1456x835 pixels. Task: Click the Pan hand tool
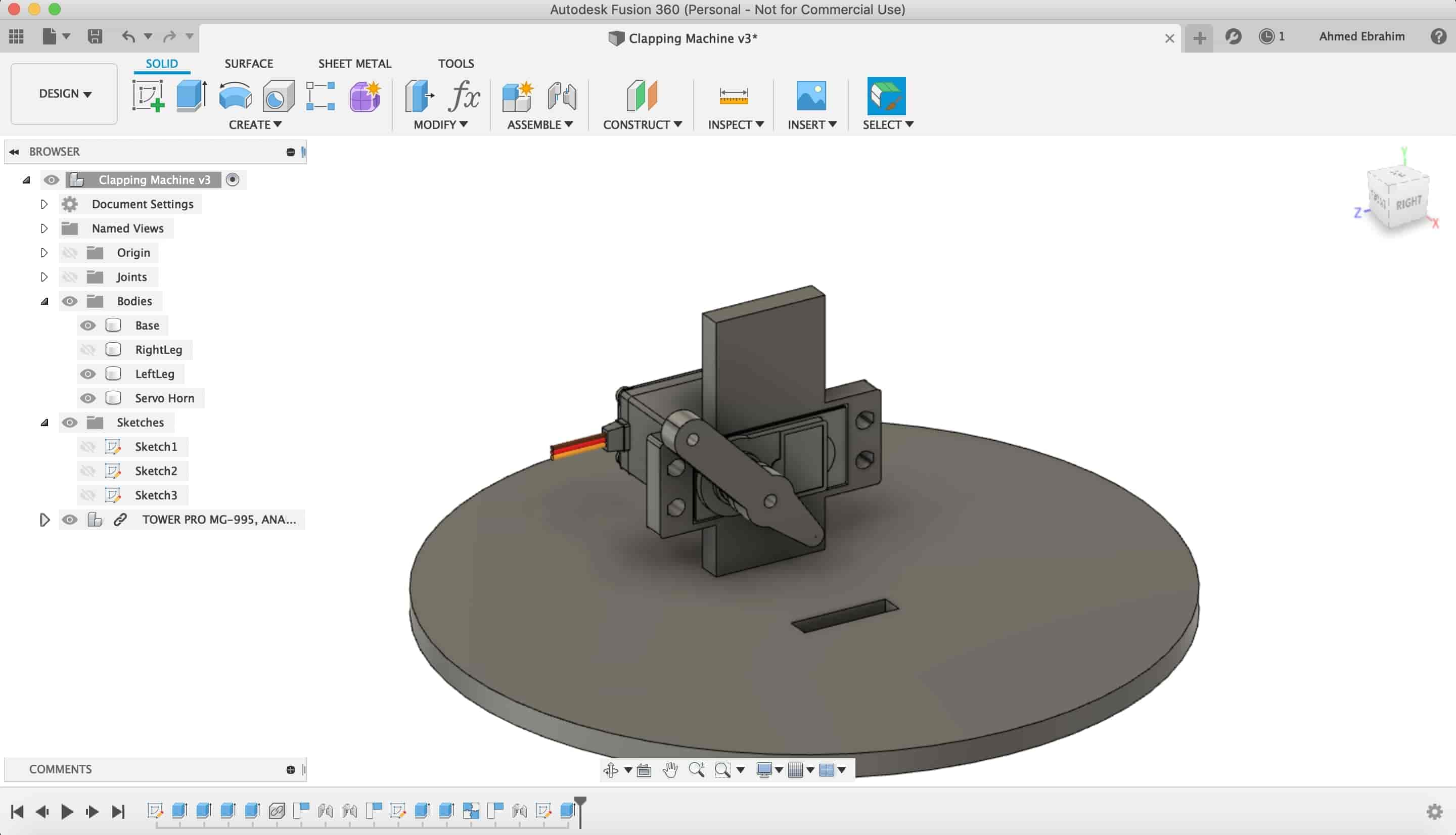click(x=670, y=770)
